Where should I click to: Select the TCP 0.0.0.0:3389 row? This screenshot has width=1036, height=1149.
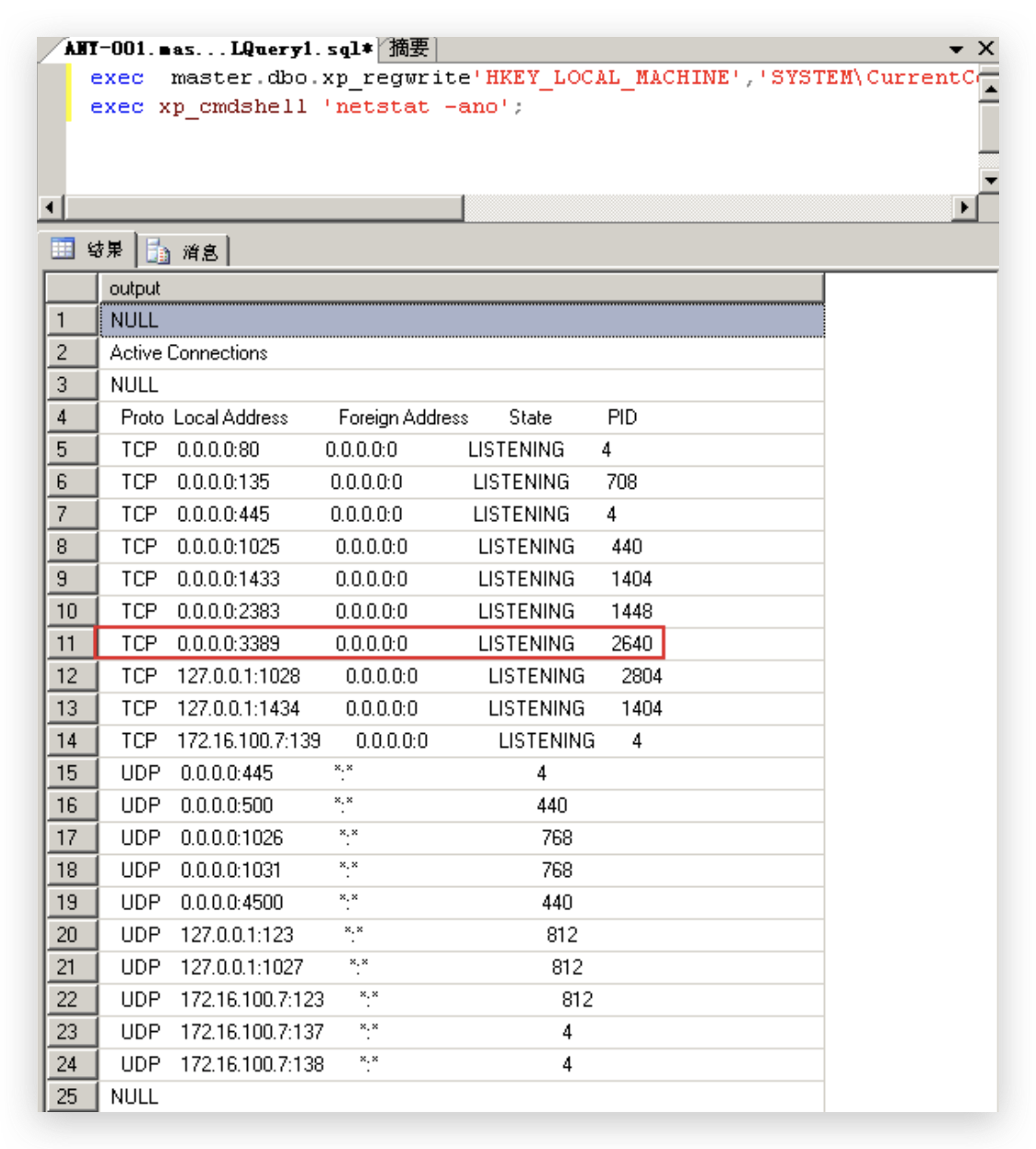pyautogui.click(x=462, y=644)
